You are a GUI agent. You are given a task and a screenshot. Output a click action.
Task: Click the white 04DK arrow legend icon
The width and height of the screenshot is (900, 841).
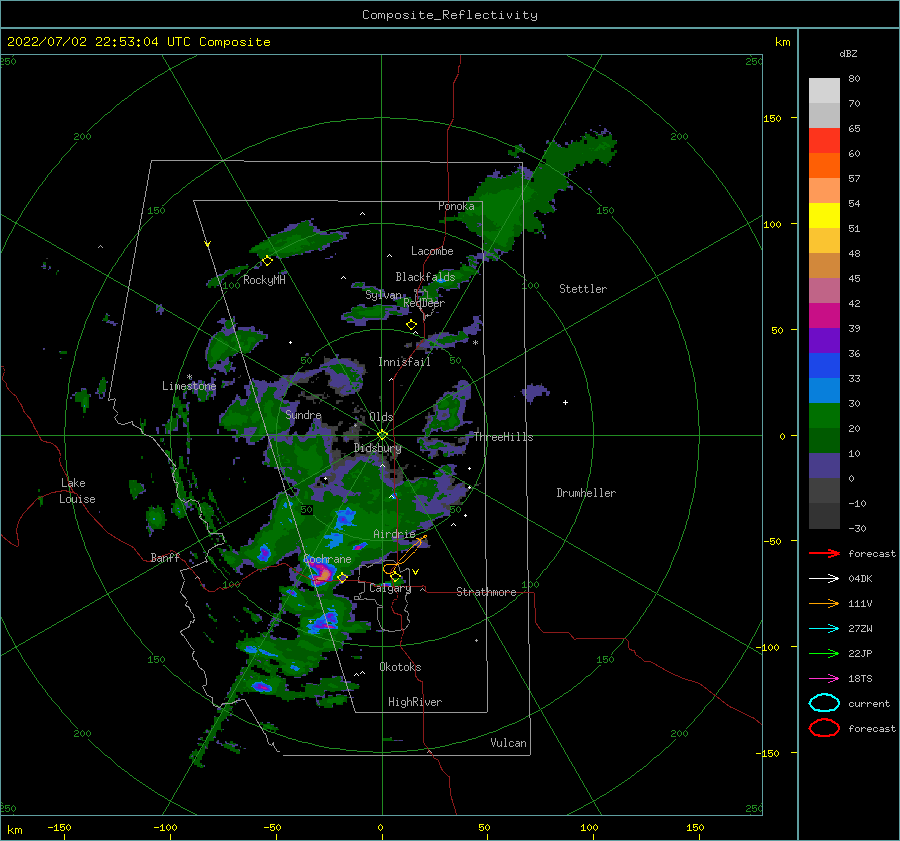tap(824, 579)
